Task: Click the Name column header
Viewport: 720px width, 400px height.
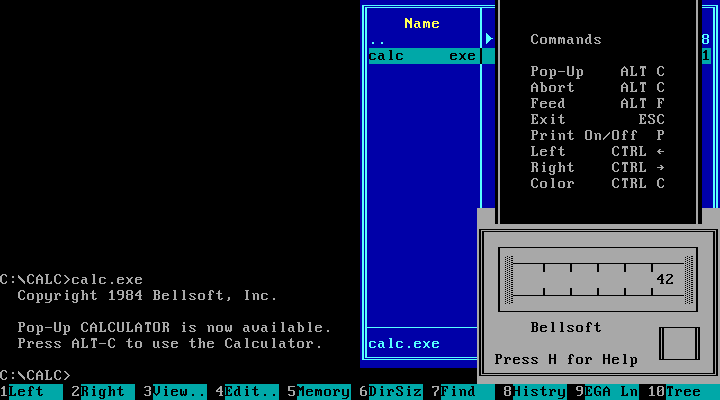Action: pyautogui.click(x=421, y=23)
